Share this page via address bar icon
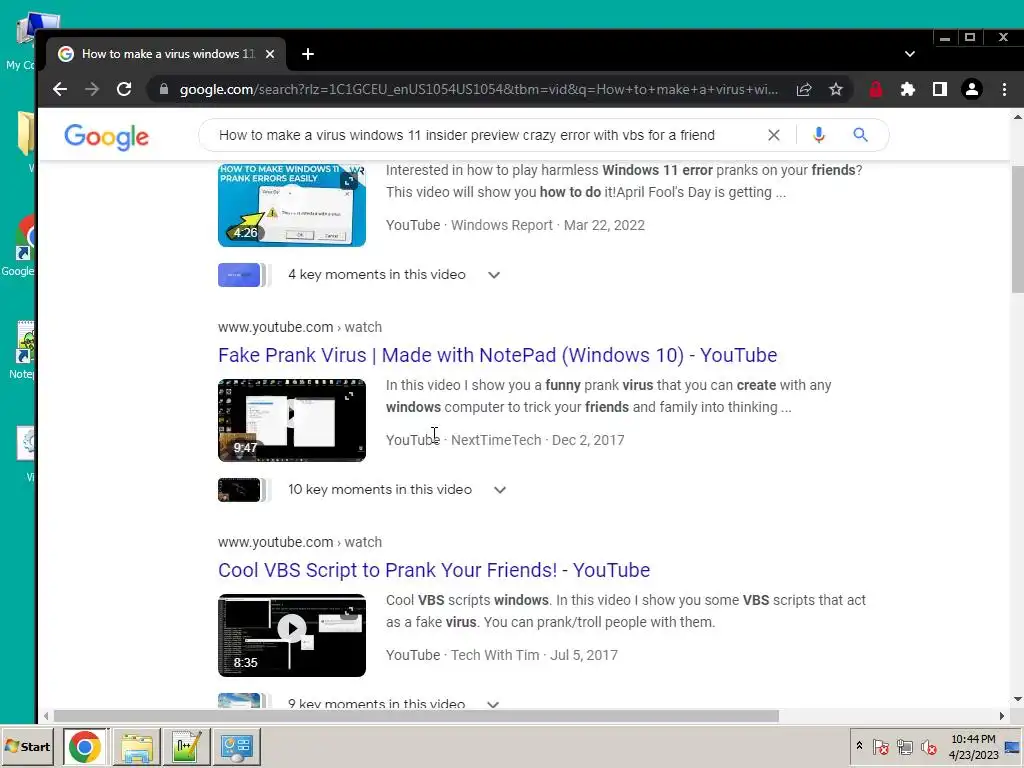 pyautogui.click(x=804, y=89)
